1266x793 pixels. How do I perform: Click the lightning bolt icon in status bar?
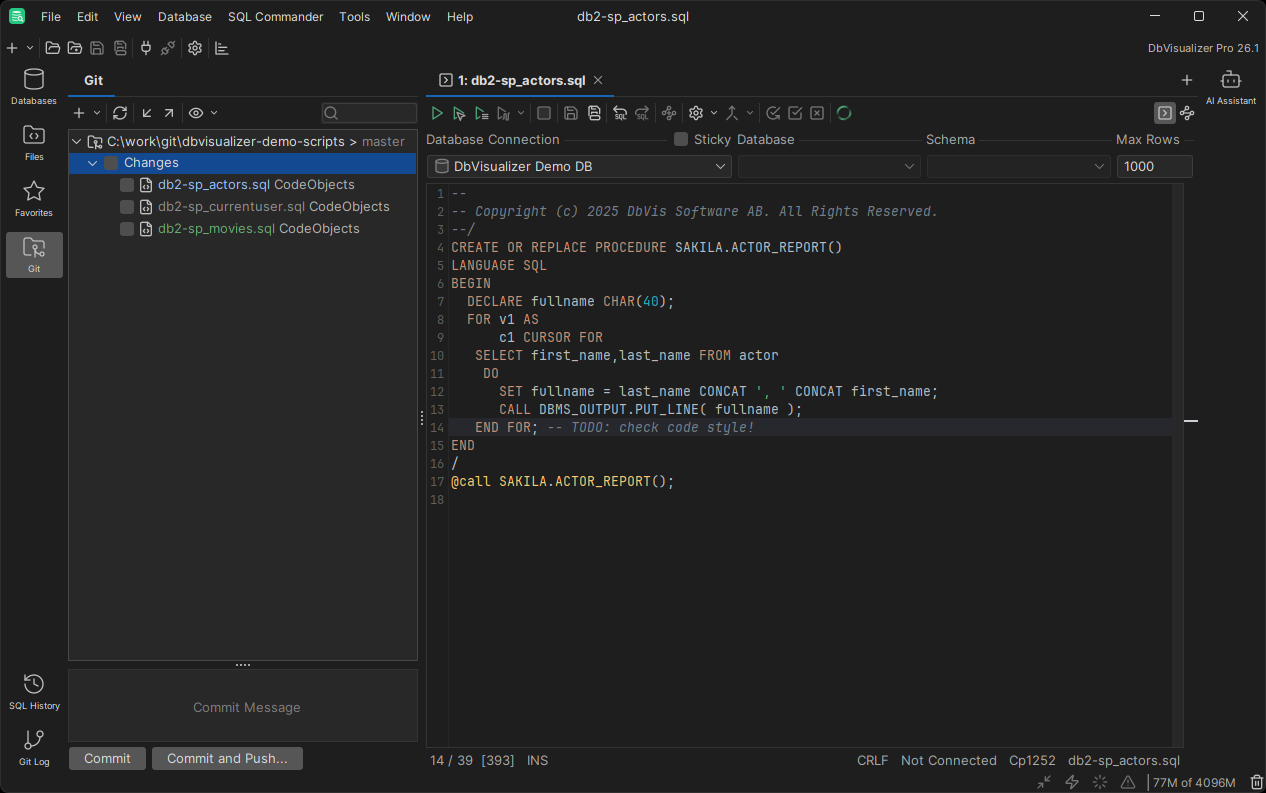coord(1072,782)
